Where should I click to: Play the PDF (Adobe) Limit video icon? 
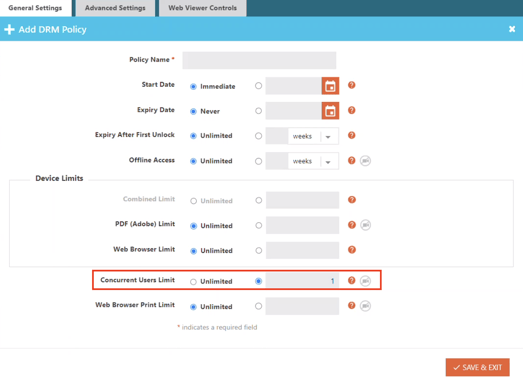tap(366, 225)
